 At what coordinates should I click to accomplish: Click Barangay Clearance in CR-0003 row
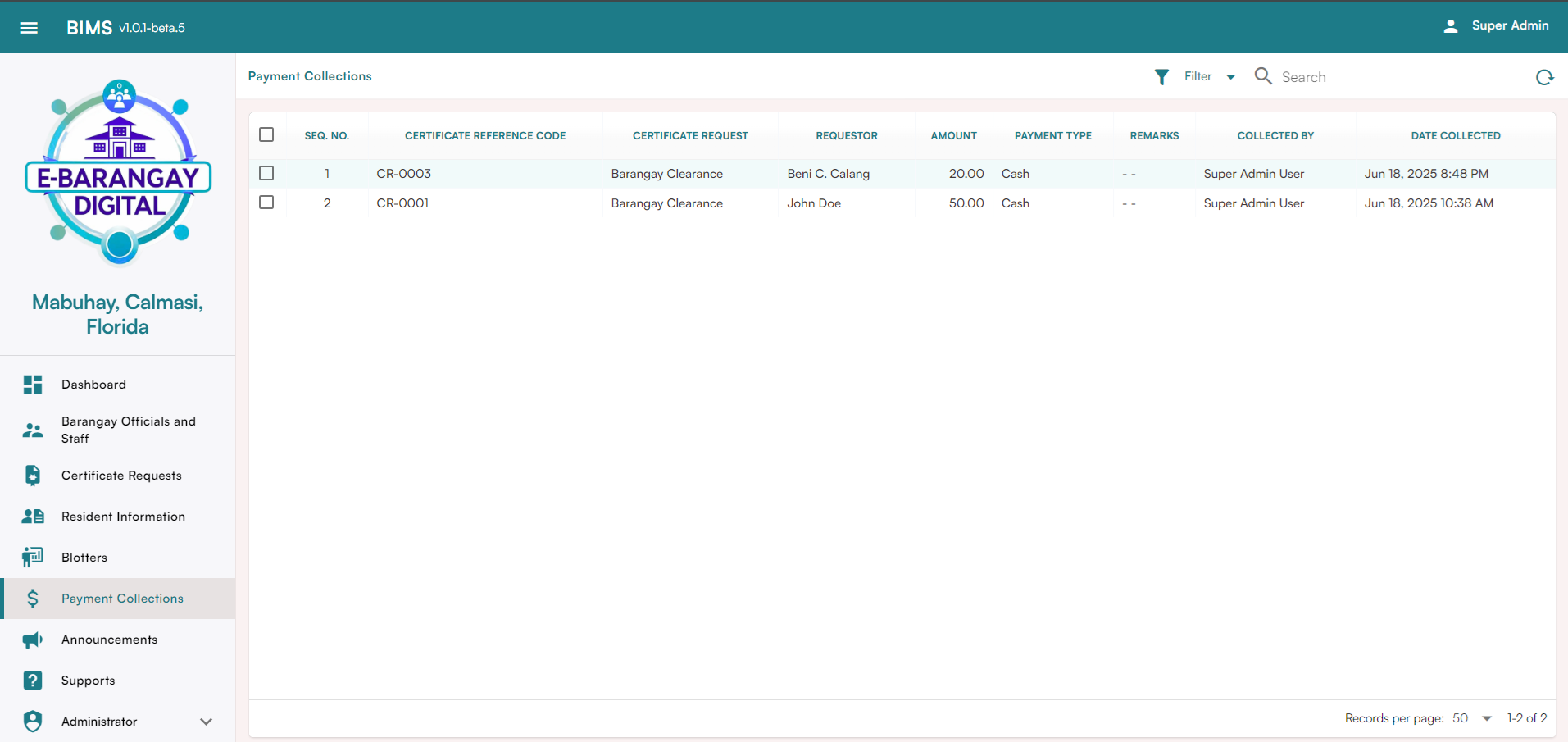pos(666,174)
